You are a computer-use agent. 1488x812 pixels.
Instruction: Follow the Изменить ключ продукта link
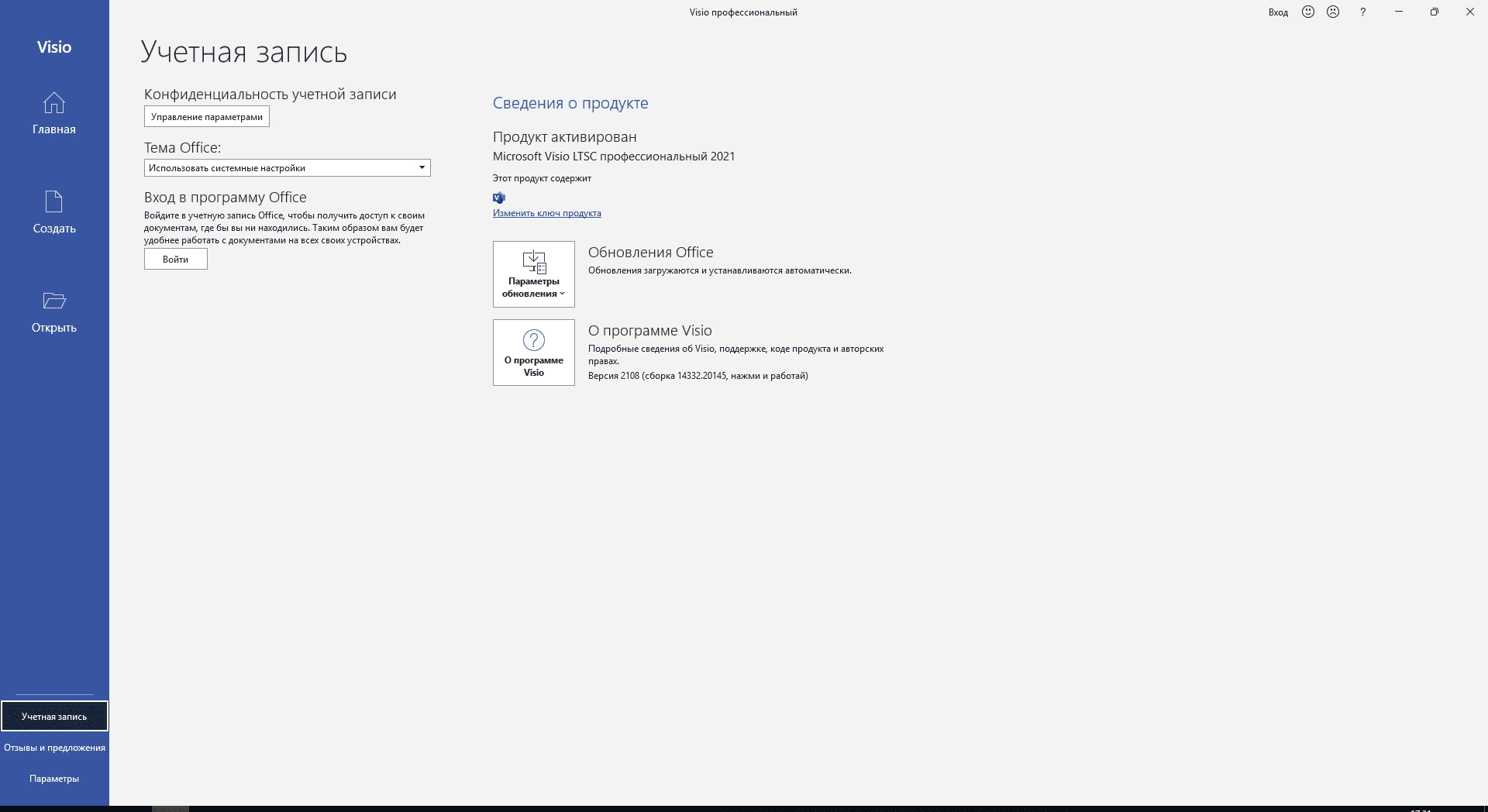547,213
